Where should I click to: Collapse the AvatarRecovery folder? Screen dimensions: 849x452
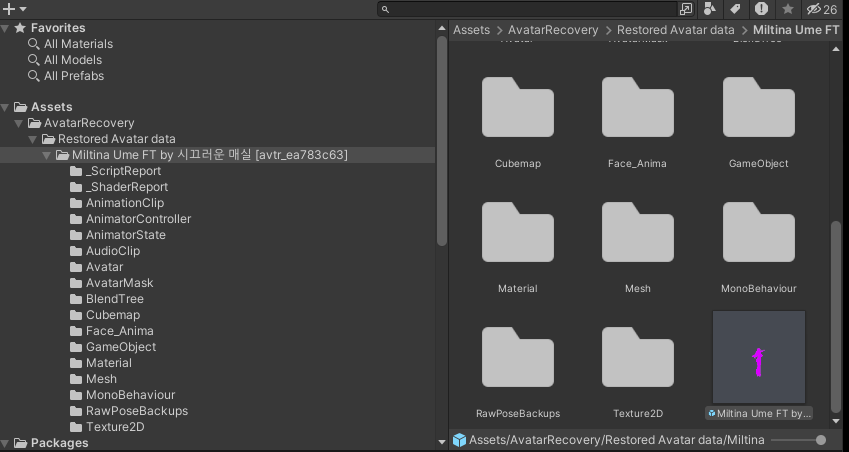point(18,123)
